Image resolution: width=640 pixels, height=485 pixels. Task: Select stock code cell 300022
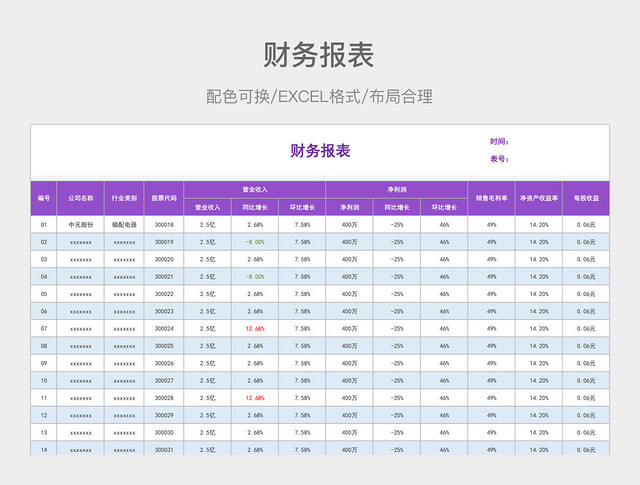(x=164, y=294)
